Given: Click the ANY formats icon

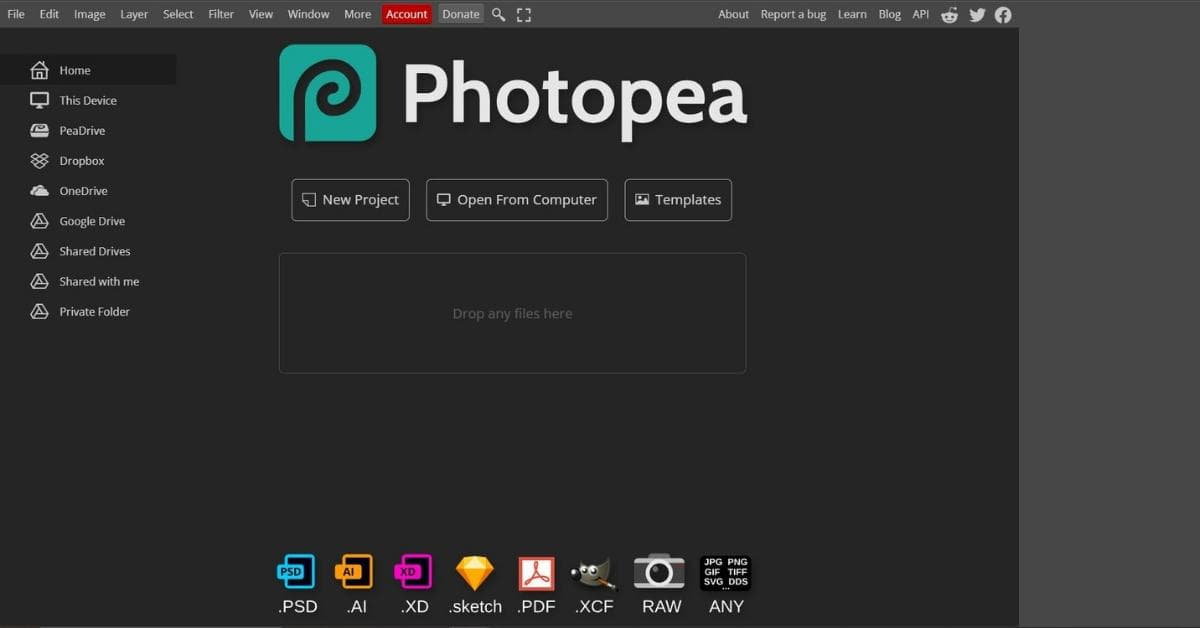Looking at the screenshot, I should click(726, 572).
